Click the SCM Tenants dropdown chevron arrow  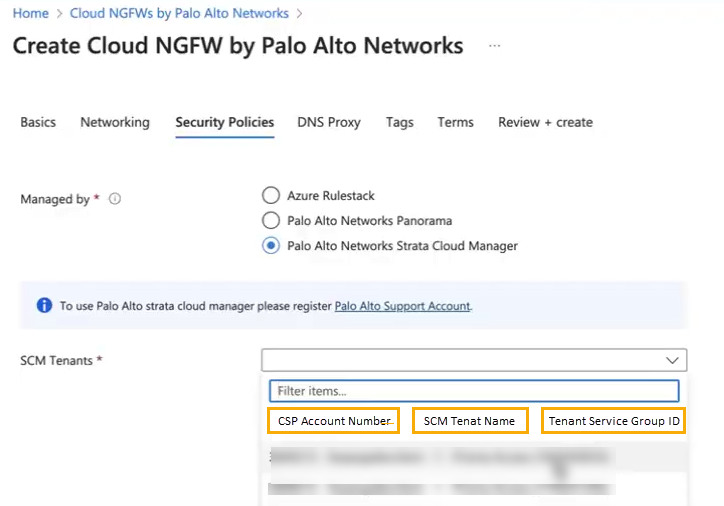pos(672,360)
